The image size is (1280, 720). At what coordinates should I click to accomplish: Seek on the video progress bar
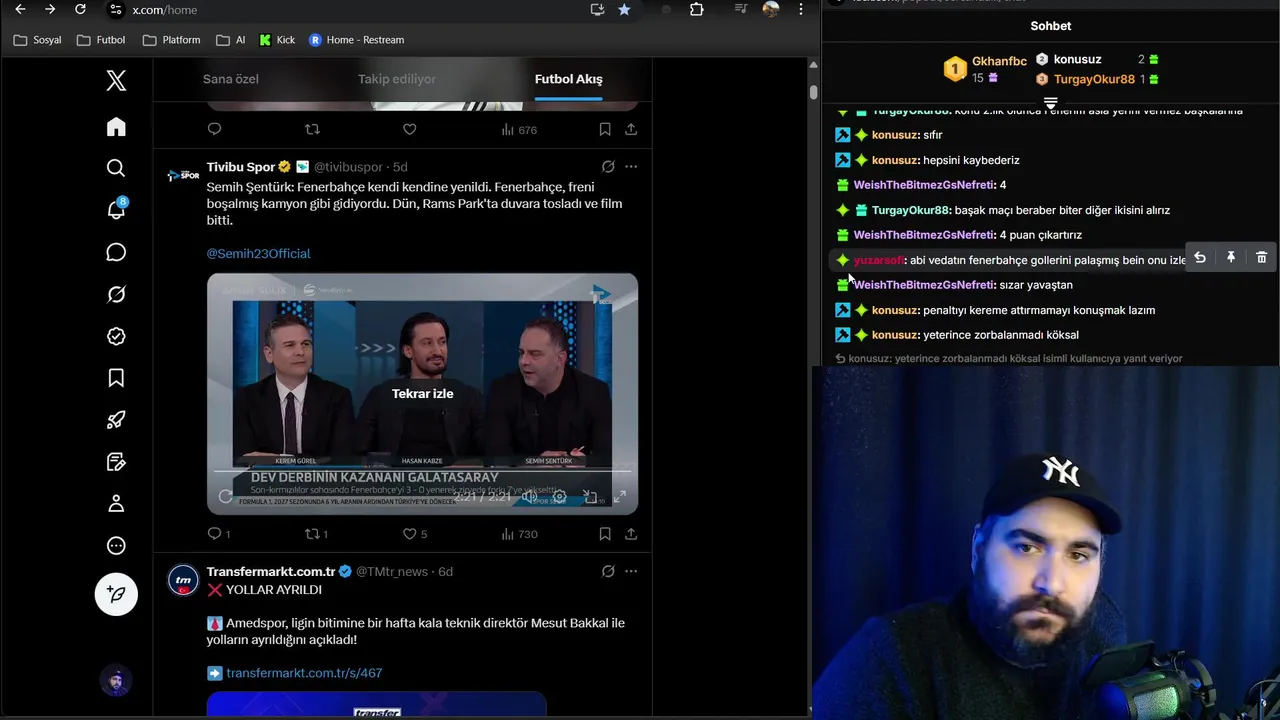point(422,471)
